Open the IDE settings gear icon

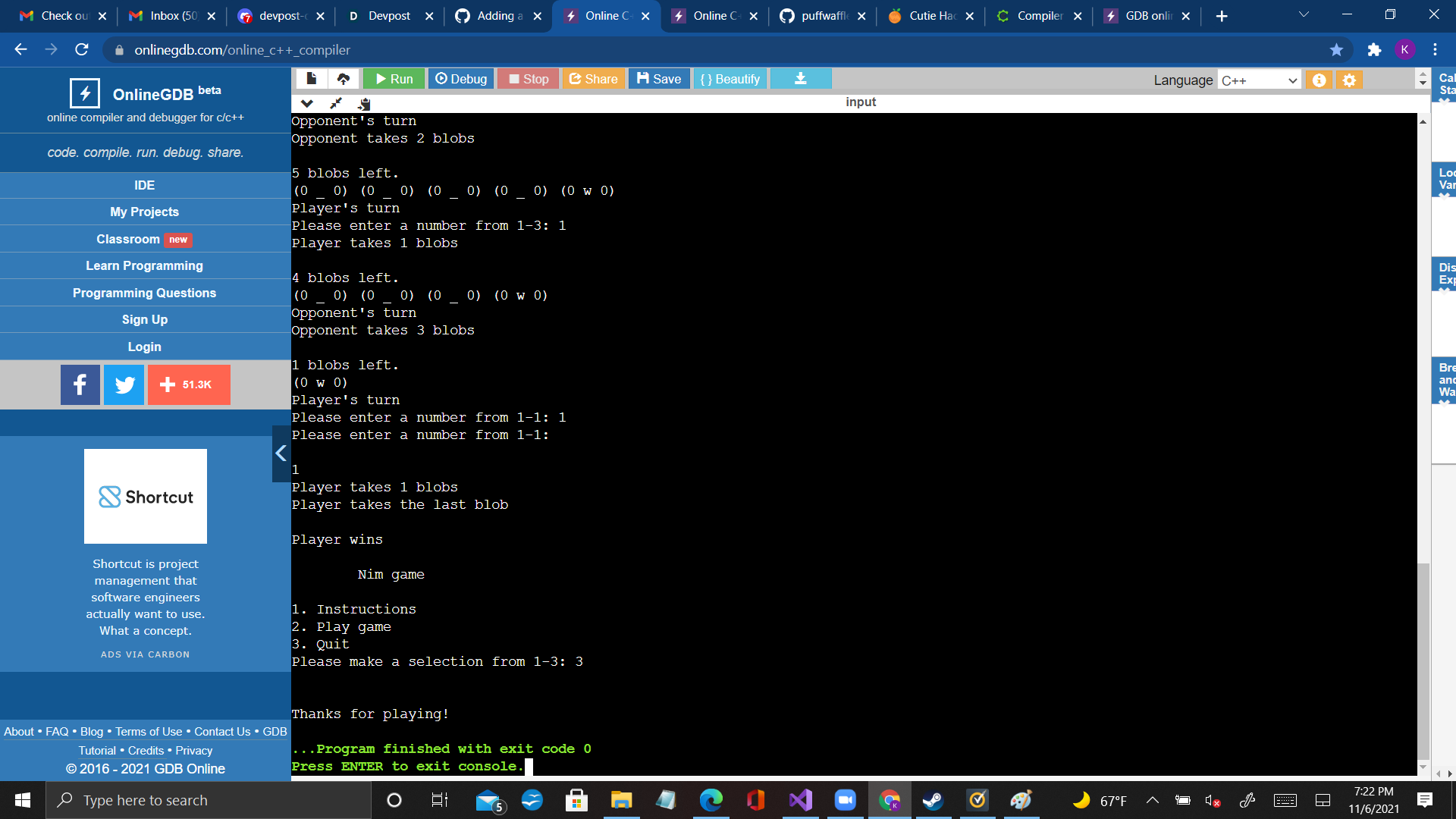point(1349,80)
